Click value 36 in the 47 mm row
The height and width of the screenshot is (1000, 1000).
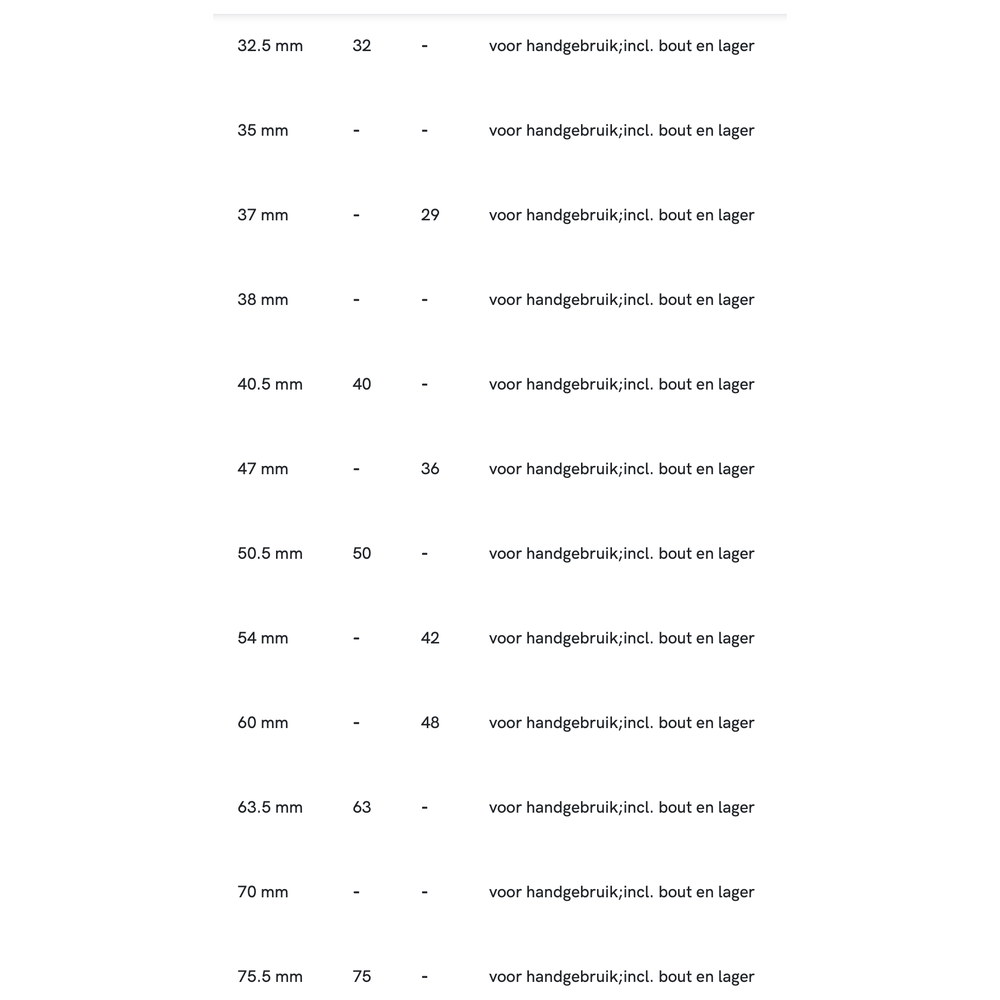(x=430, y=469)
